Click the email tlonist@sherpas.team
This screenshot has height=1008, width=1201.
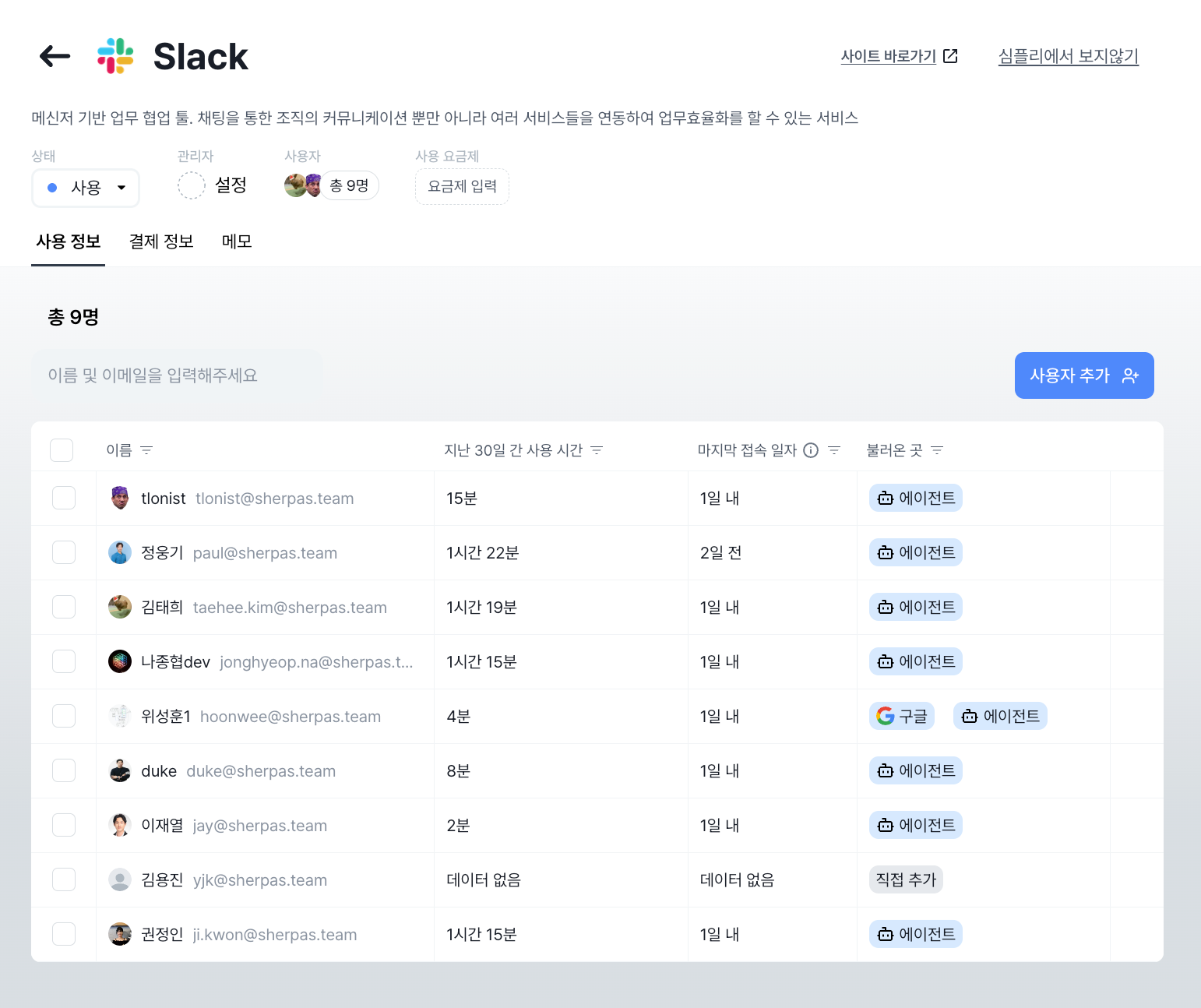point(275,499)
